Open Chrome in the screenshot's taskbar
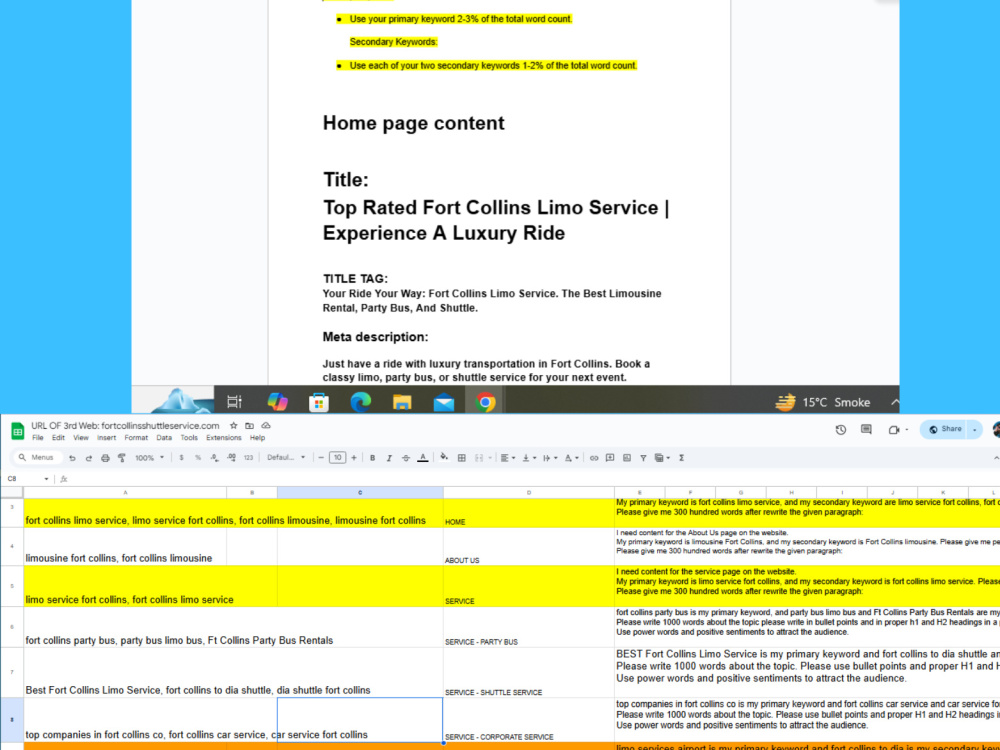This screenshot has width=1000, height=750. (485, 402)
